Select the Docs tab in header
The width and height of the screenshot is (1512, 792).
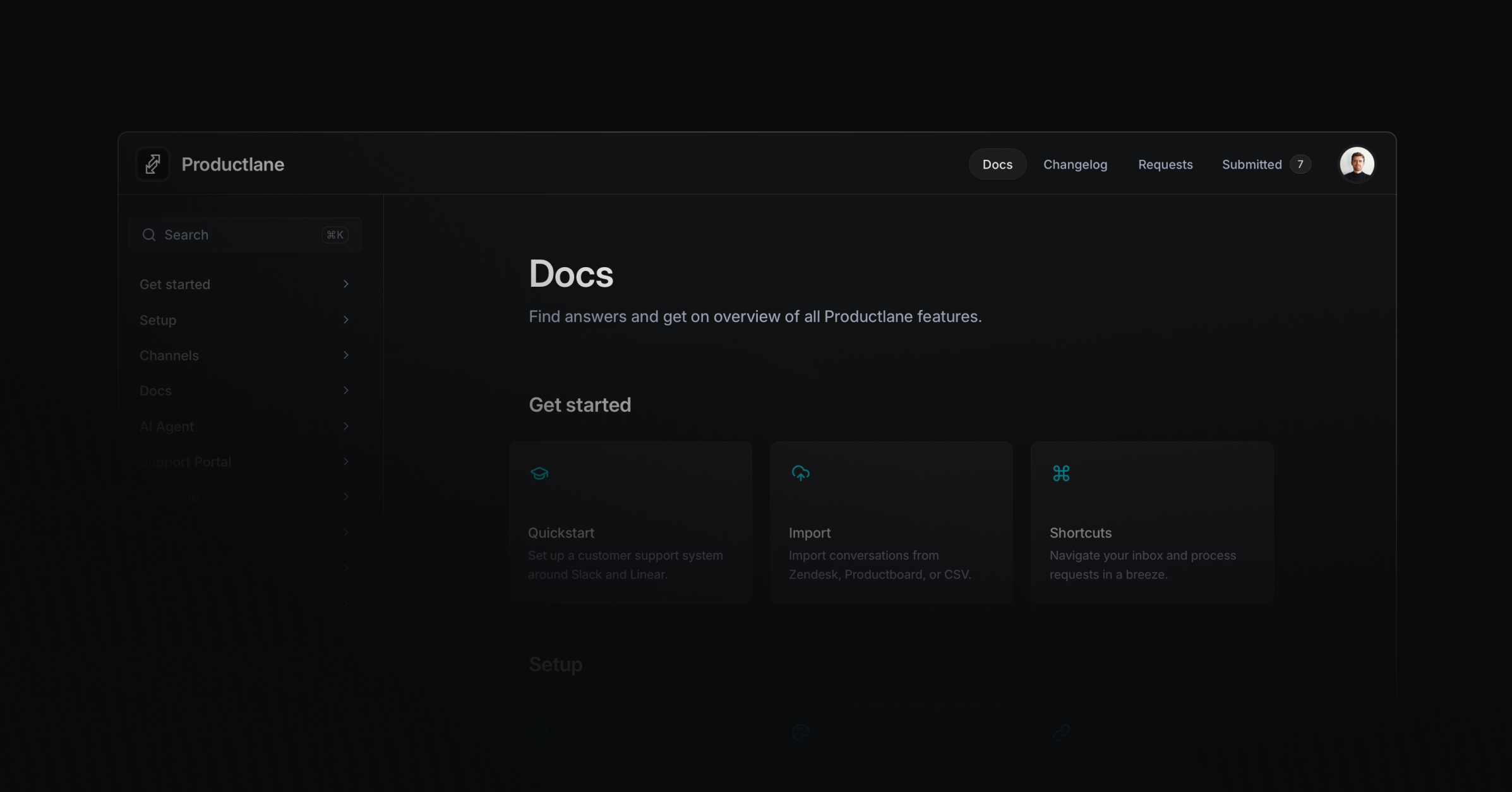(x=997, y=164)
